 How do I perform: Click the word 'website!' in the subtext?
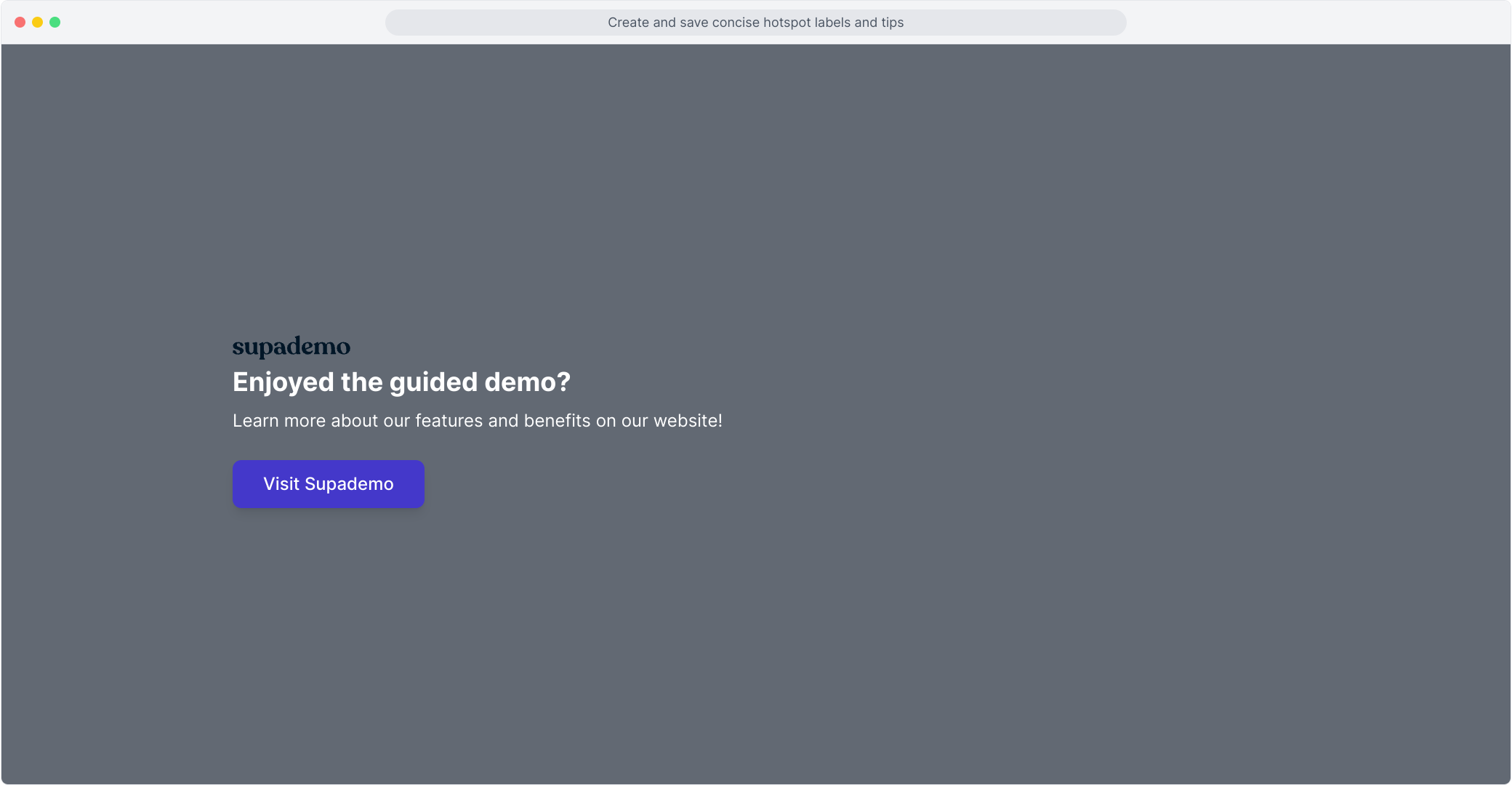tap(688, 421)
